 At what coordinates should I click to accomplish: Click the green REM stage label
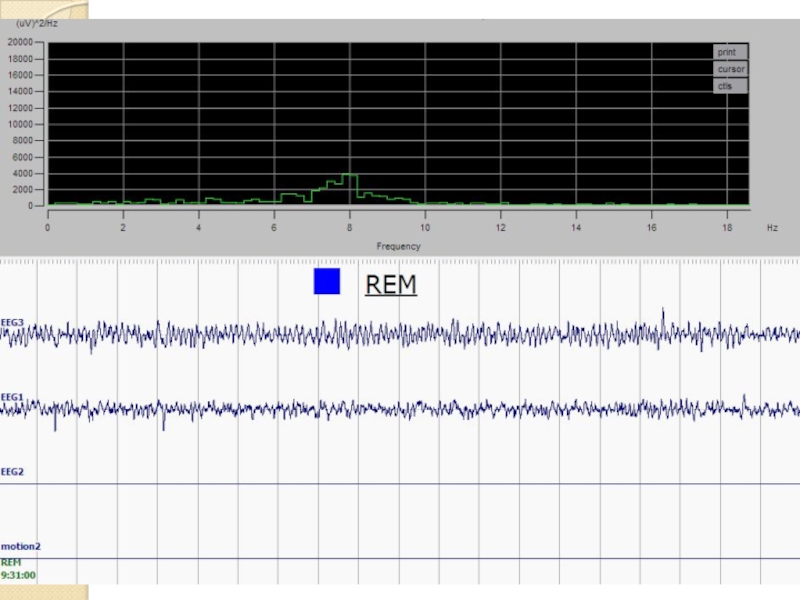pos(11,562)
